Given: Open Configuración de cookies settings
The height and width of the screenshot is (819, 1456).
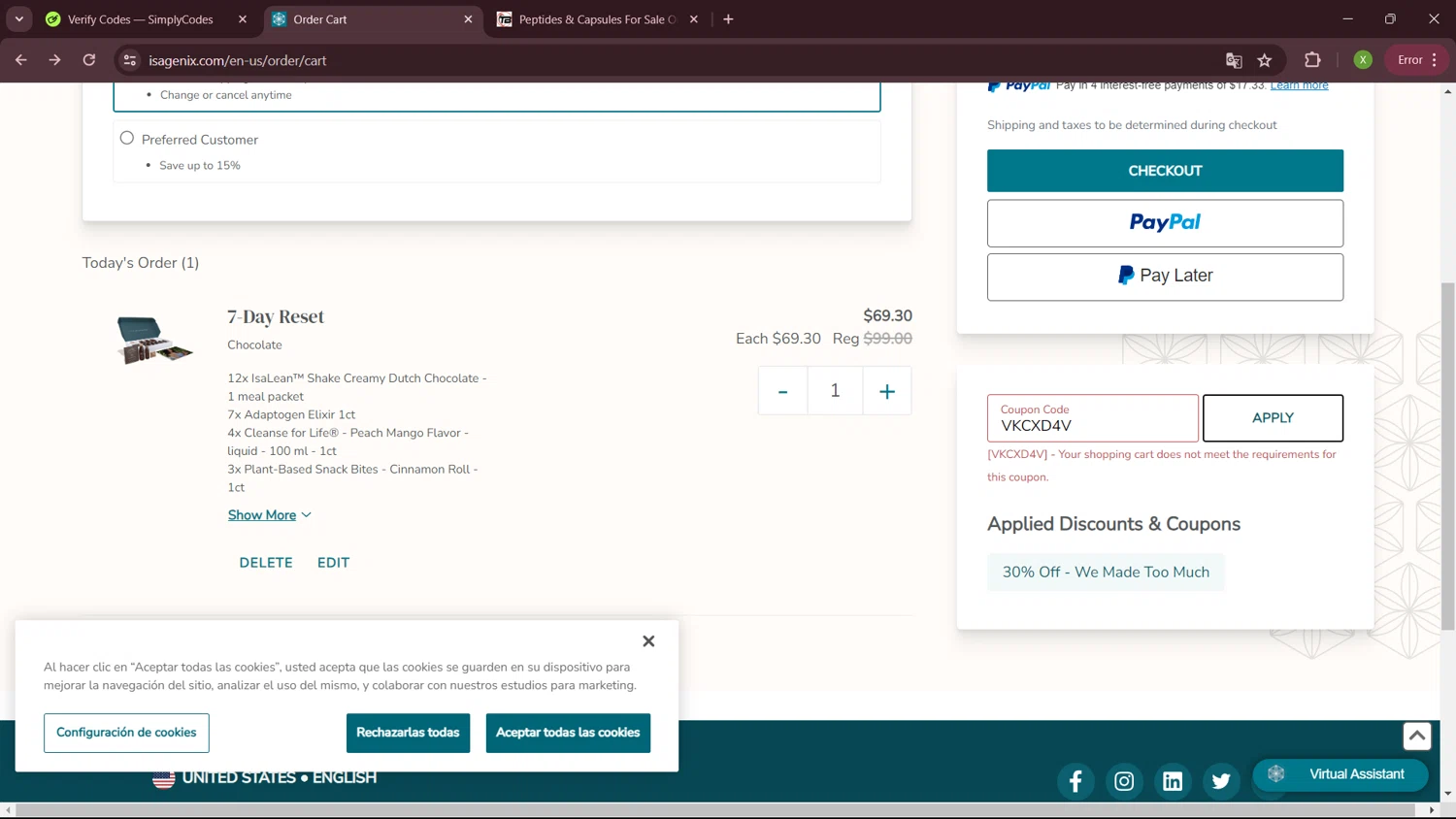Looking at the screenshot, I should (126, 733).
